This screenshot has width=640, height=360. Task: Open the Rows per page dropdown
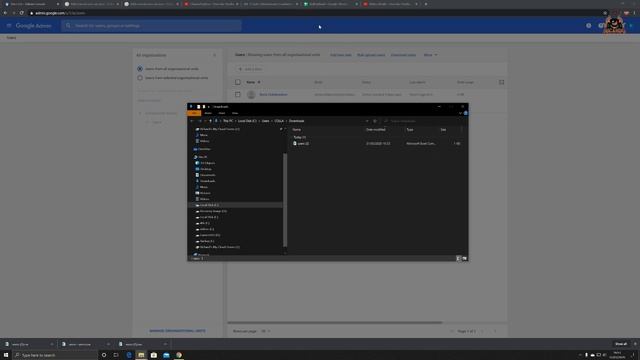(265, 331)
